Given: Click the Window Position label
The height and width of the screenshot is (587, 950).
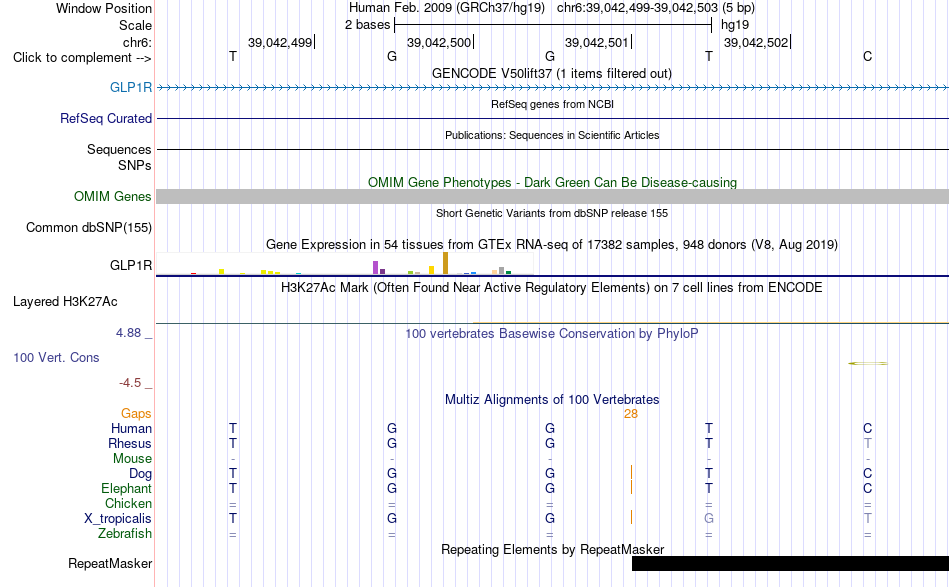Looking at the screenshot, I should 104,8.
